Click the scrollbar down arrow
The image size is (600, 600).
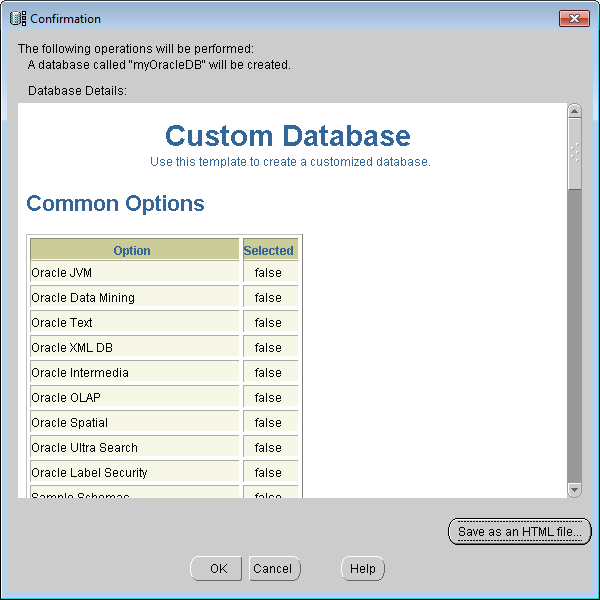(x=574, y=490)
